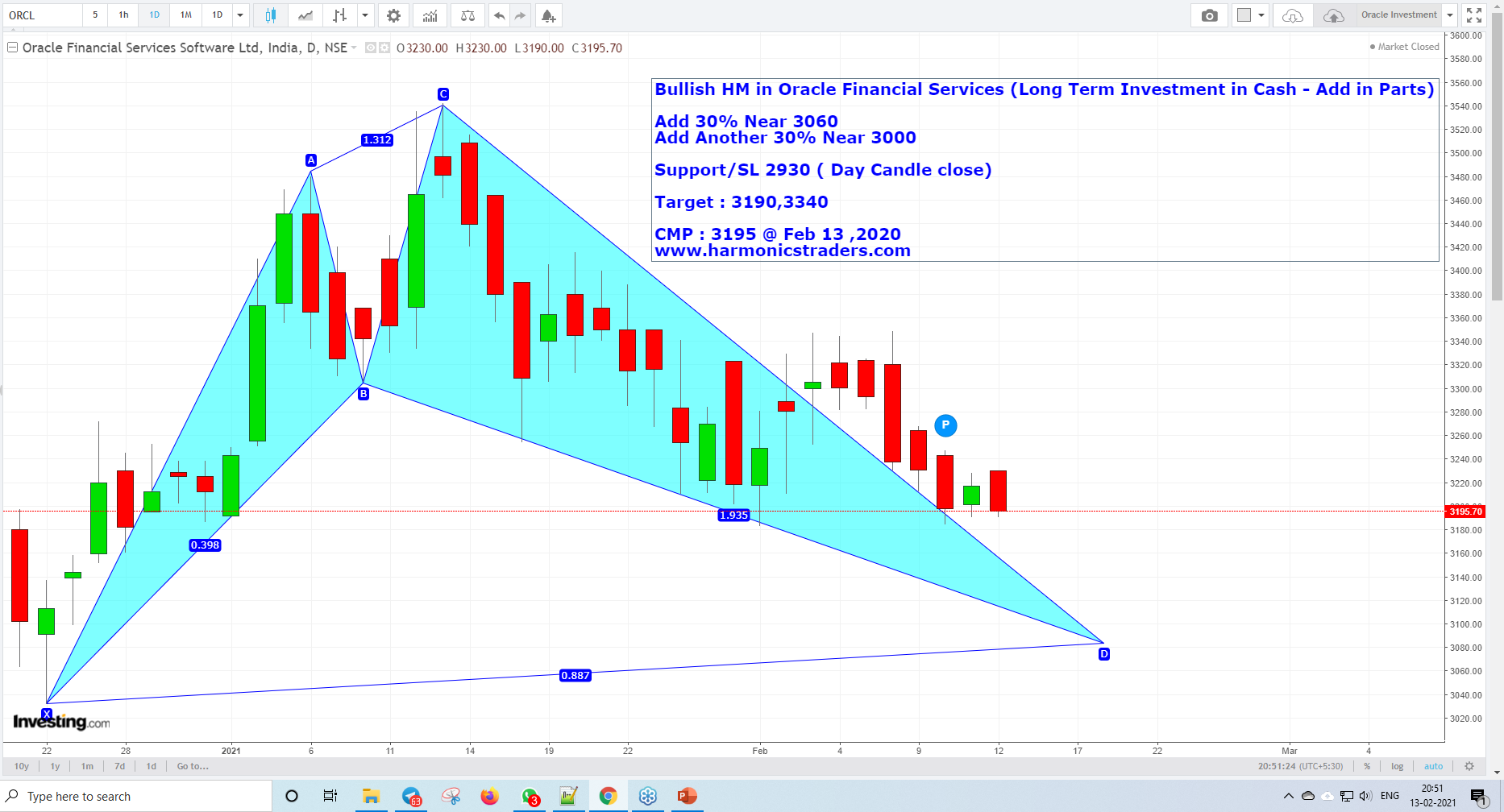This screenshot has height=812, width=1504.
Task: Open scale settings gear at bottom right
Action: coord(1469,766)
